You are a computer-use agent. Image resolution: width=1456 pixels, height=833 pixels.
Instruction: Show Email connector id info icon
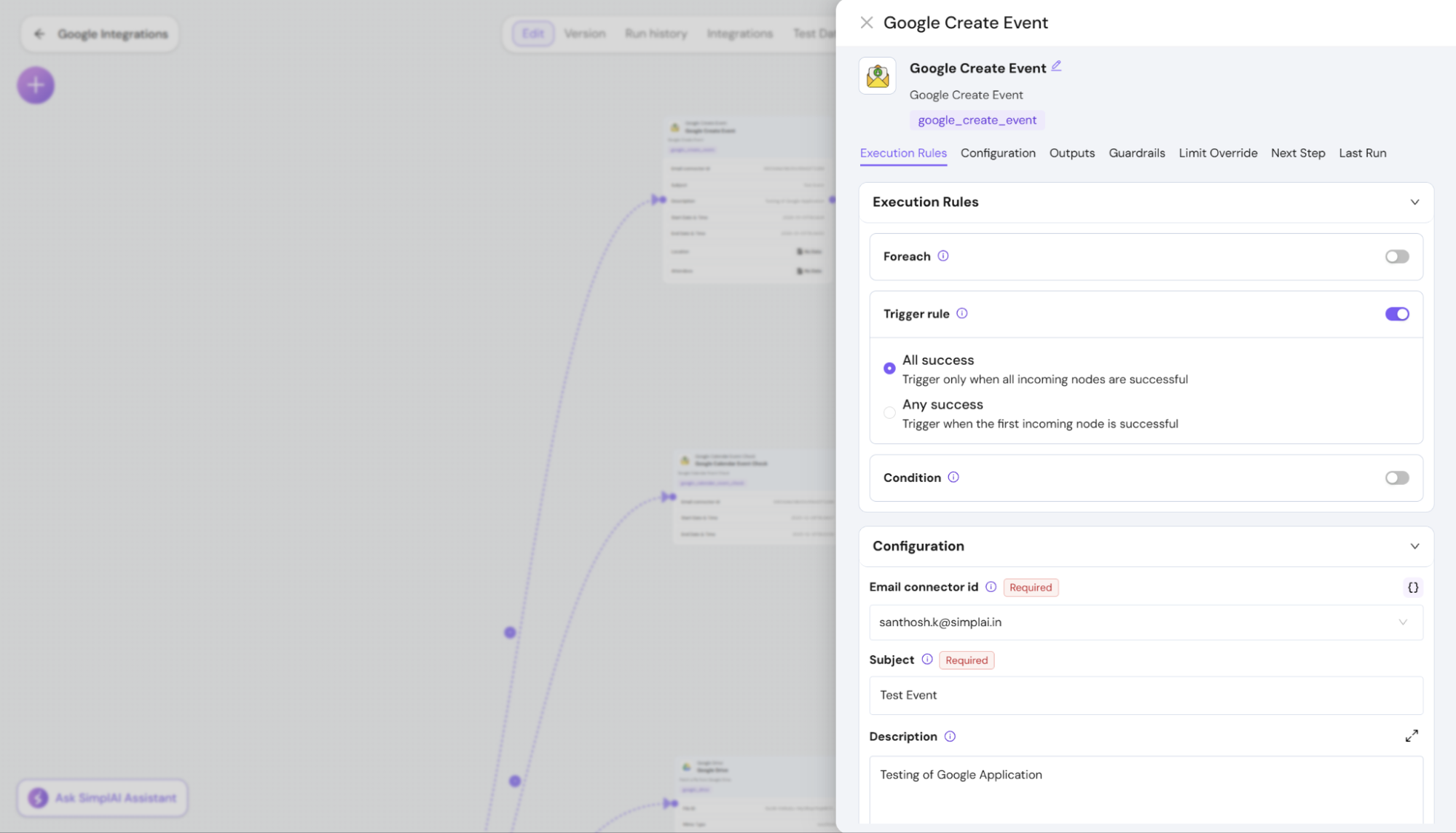click(991, 587)
